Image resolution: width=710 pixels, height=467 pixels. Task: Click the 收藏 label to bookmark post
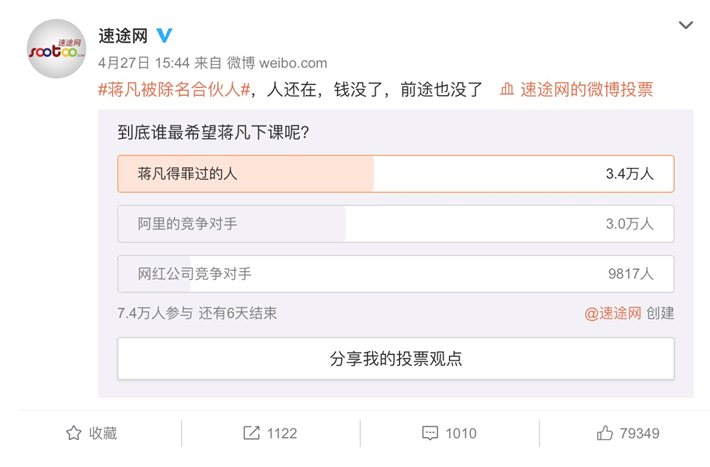103,433
